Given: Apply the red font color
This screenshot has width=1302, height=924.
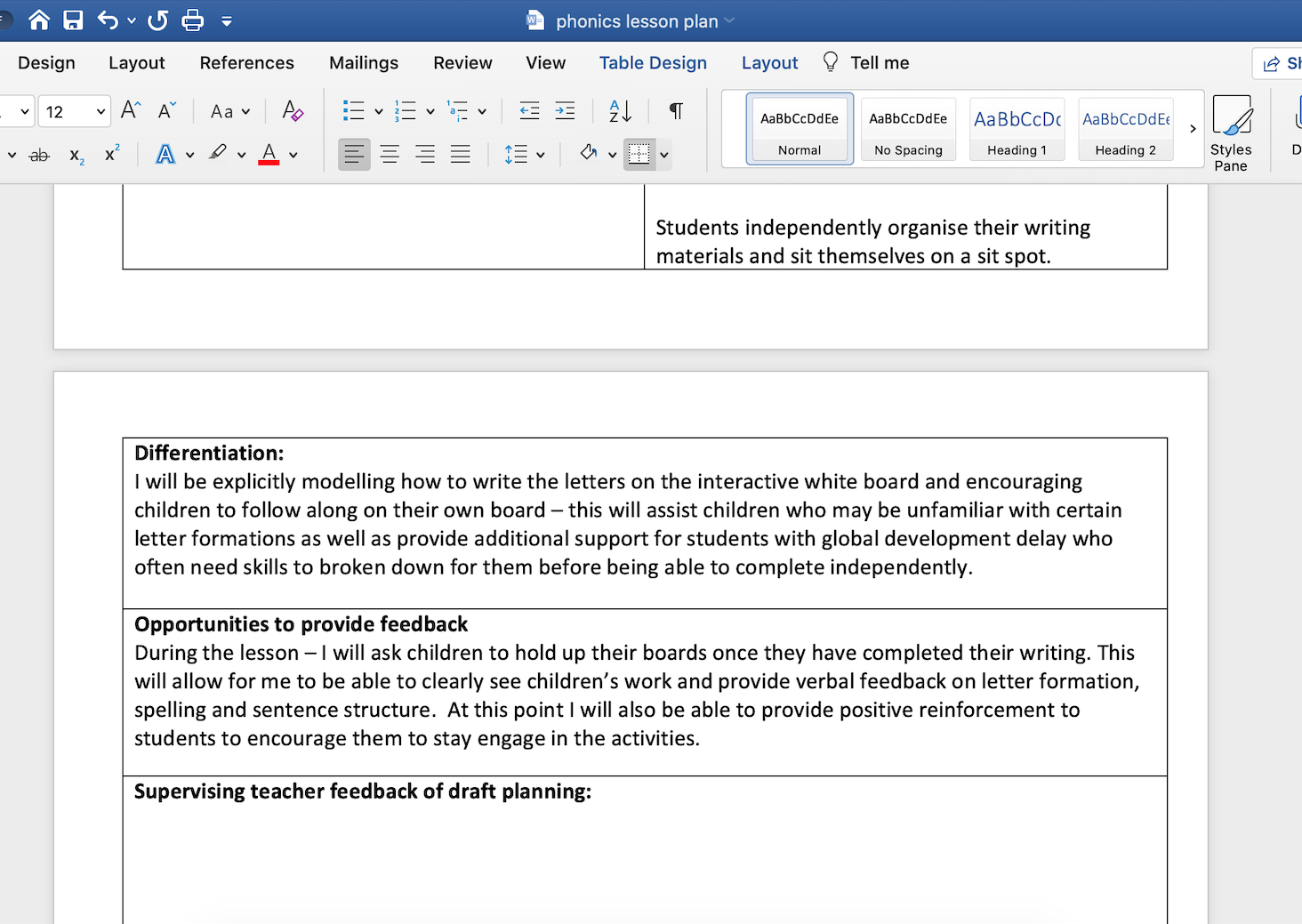Looking at the screenshot, I should click(x=269, y=154).
